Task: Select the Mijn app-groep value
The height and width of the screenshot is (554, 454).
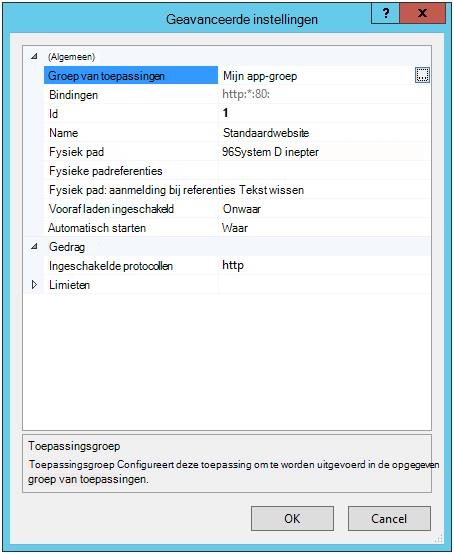Action: coord(260,76)
